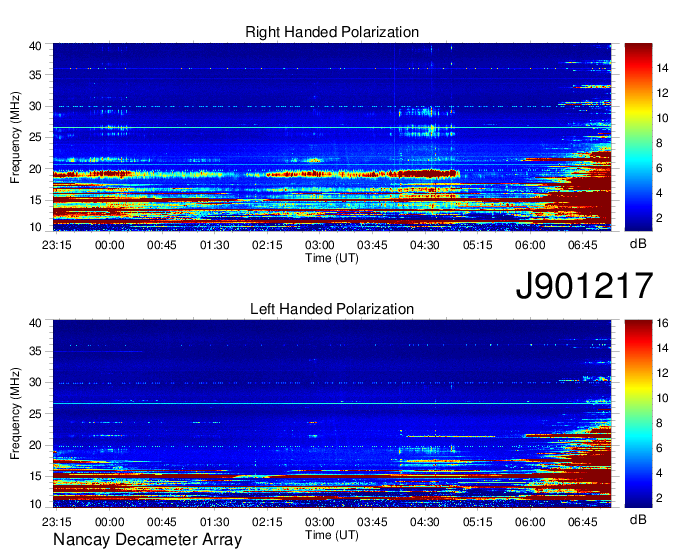Click the left-handed polarization spectrogram image
Viewport: 680px width, 552px height.
click(x=332, y=414)
